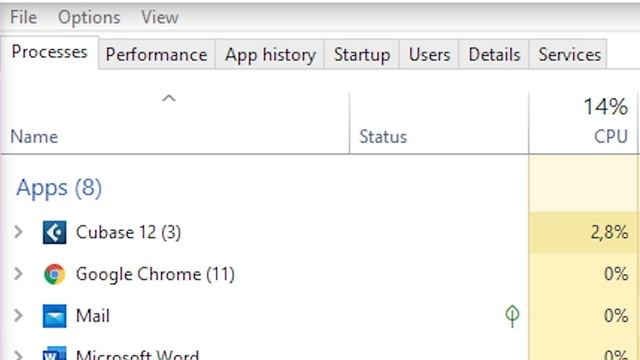The width and height of the screenshot is (640, 360).
Task: Select the Cubase 12 app icon
Action: 54,232
